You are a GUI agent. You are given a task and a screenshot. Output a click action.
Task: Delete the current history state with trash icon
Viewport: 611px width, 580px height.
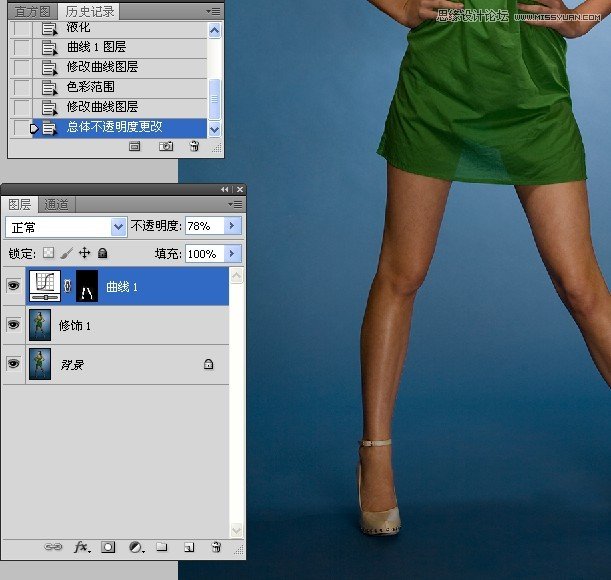tap(194, 146)
